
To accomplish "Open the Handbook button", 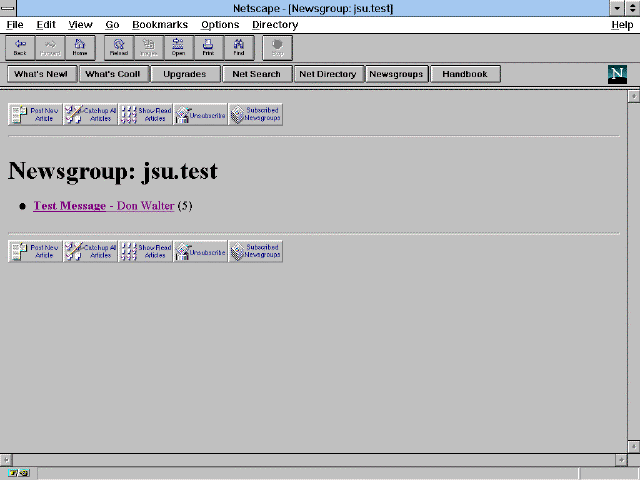I will point(466,74).
